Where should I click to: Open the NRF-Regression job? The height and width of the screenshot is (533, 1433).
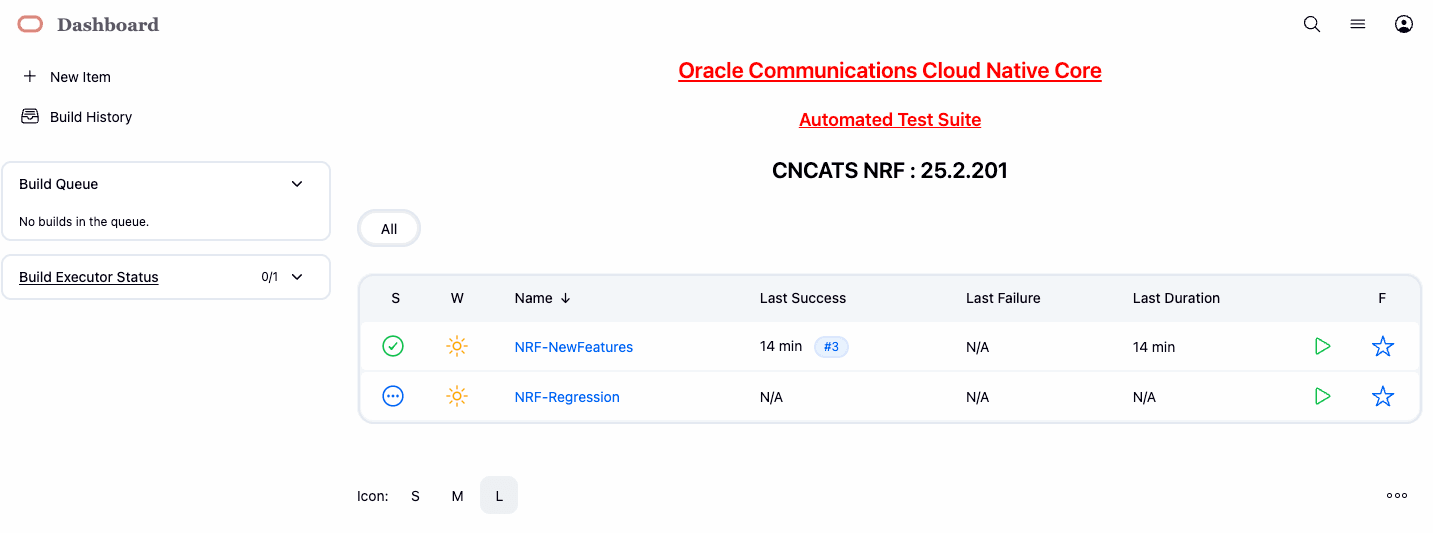(x=567, y=397)
